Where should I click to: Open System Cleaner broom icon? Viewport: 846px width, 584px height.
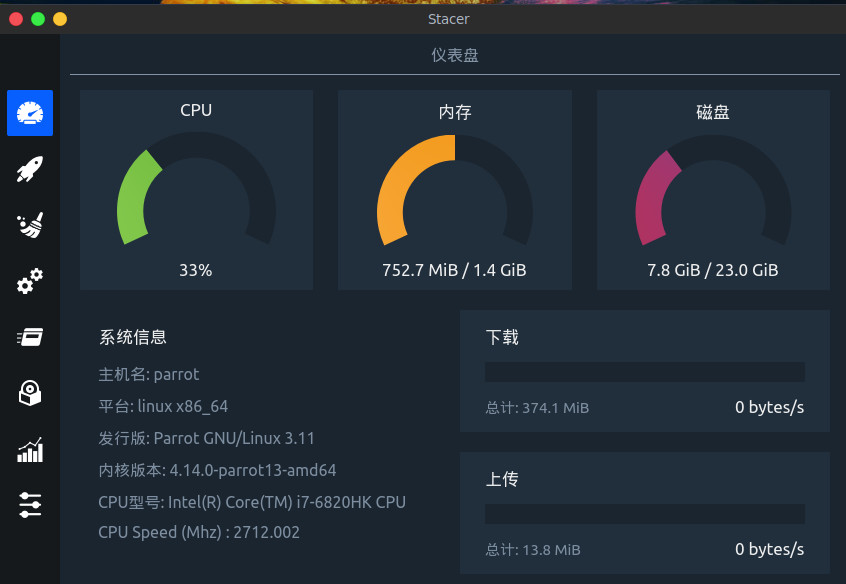coord(30,225)
